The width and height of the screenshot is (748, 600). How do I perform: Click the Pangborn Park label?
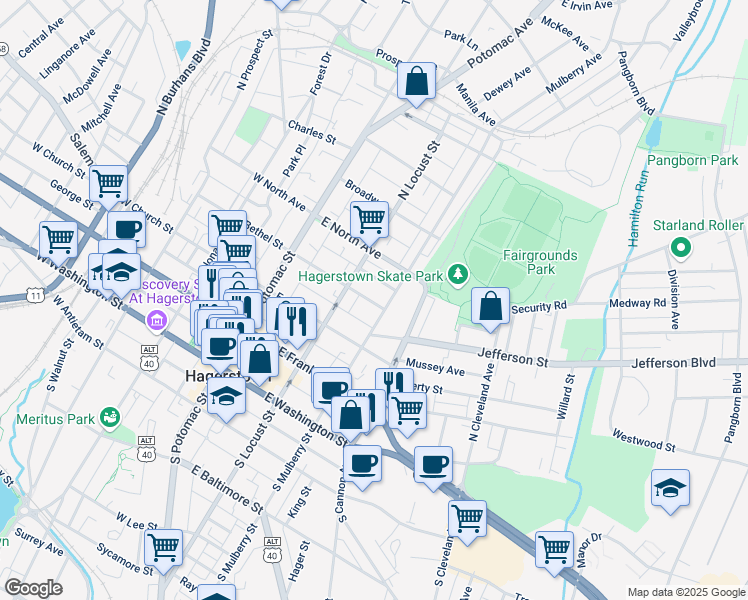[x=693, y=160]
